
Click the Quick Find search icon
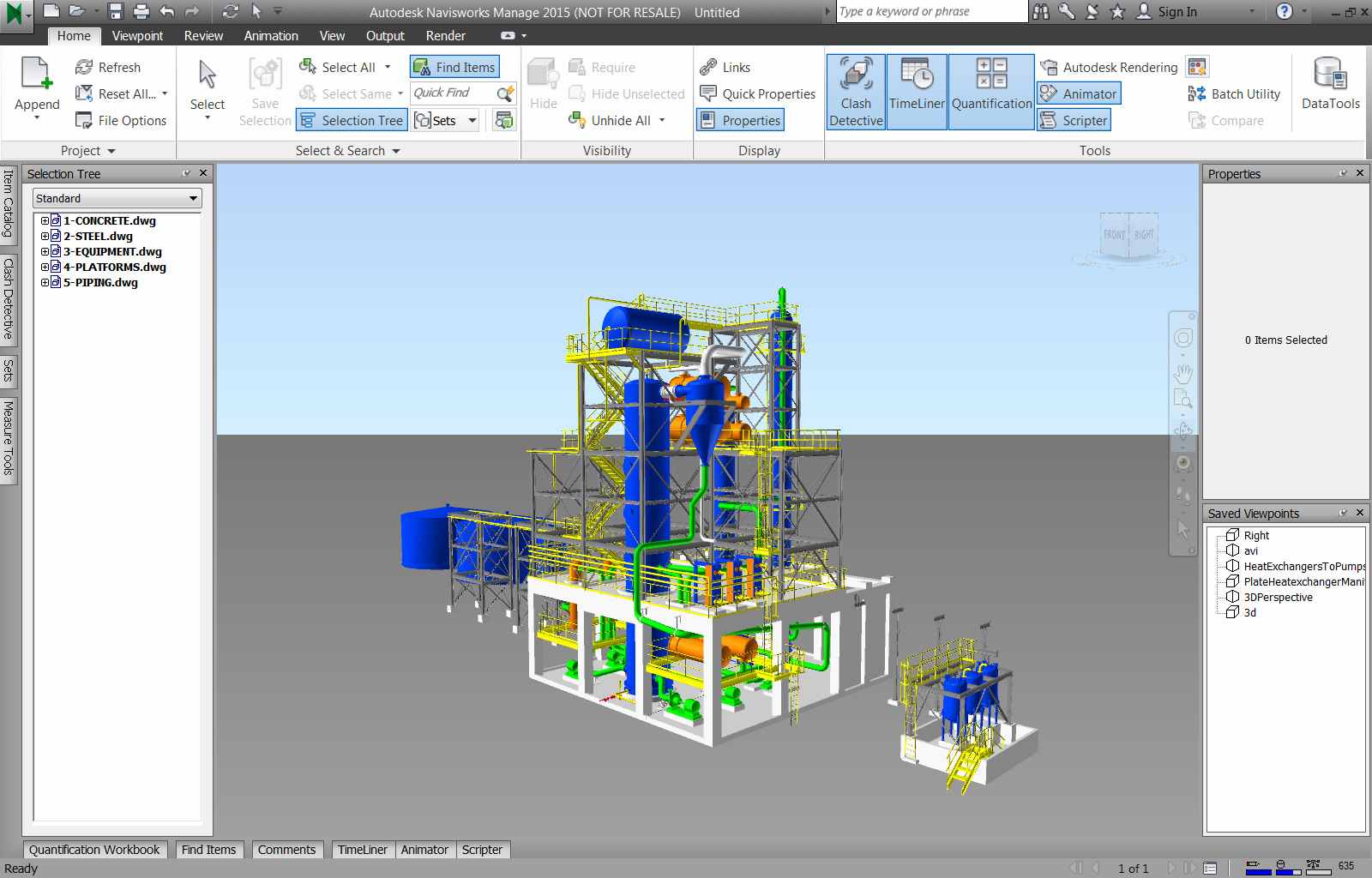tap(505, 93)
